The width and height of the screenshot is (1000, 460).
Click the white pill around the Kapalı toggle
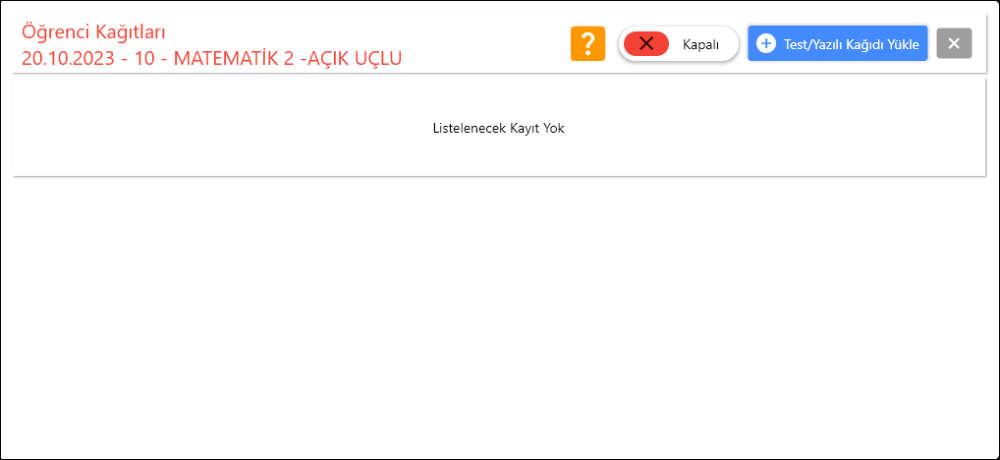[679, 43]
